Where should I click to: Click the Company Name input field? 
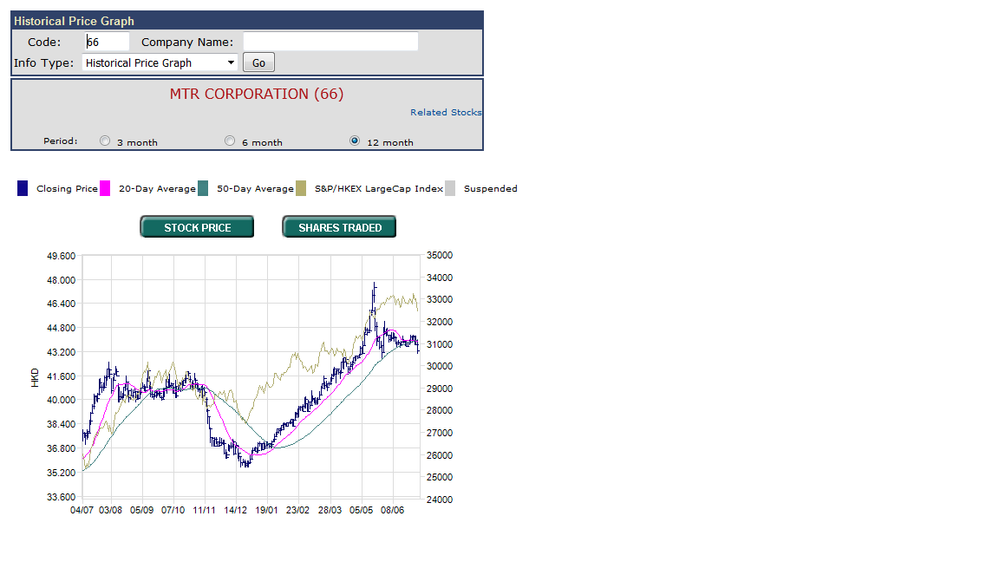(331, 41)
